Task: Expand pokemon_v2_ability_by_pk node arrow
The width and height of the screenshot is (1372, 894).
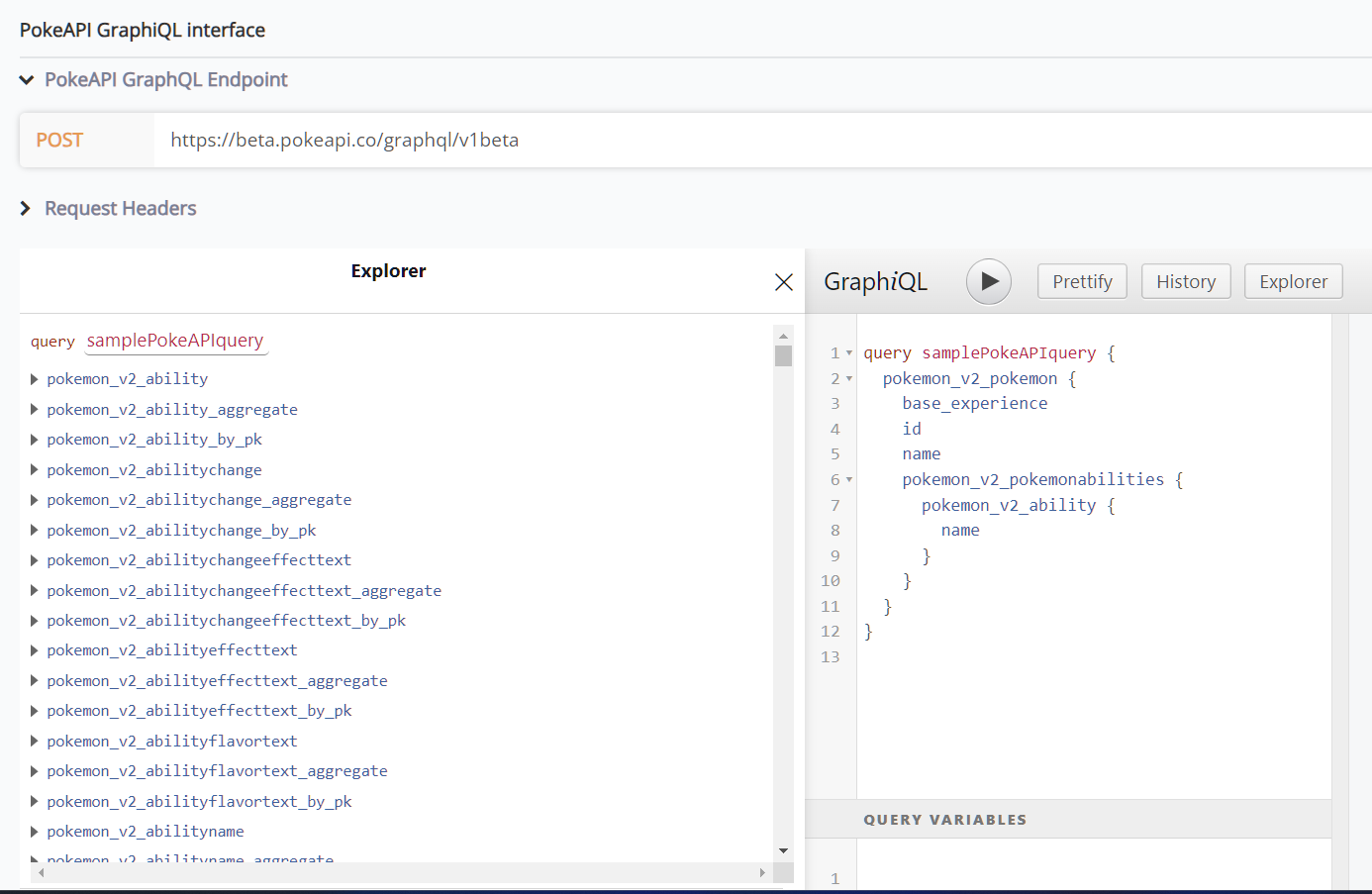Action: (35, 440)
